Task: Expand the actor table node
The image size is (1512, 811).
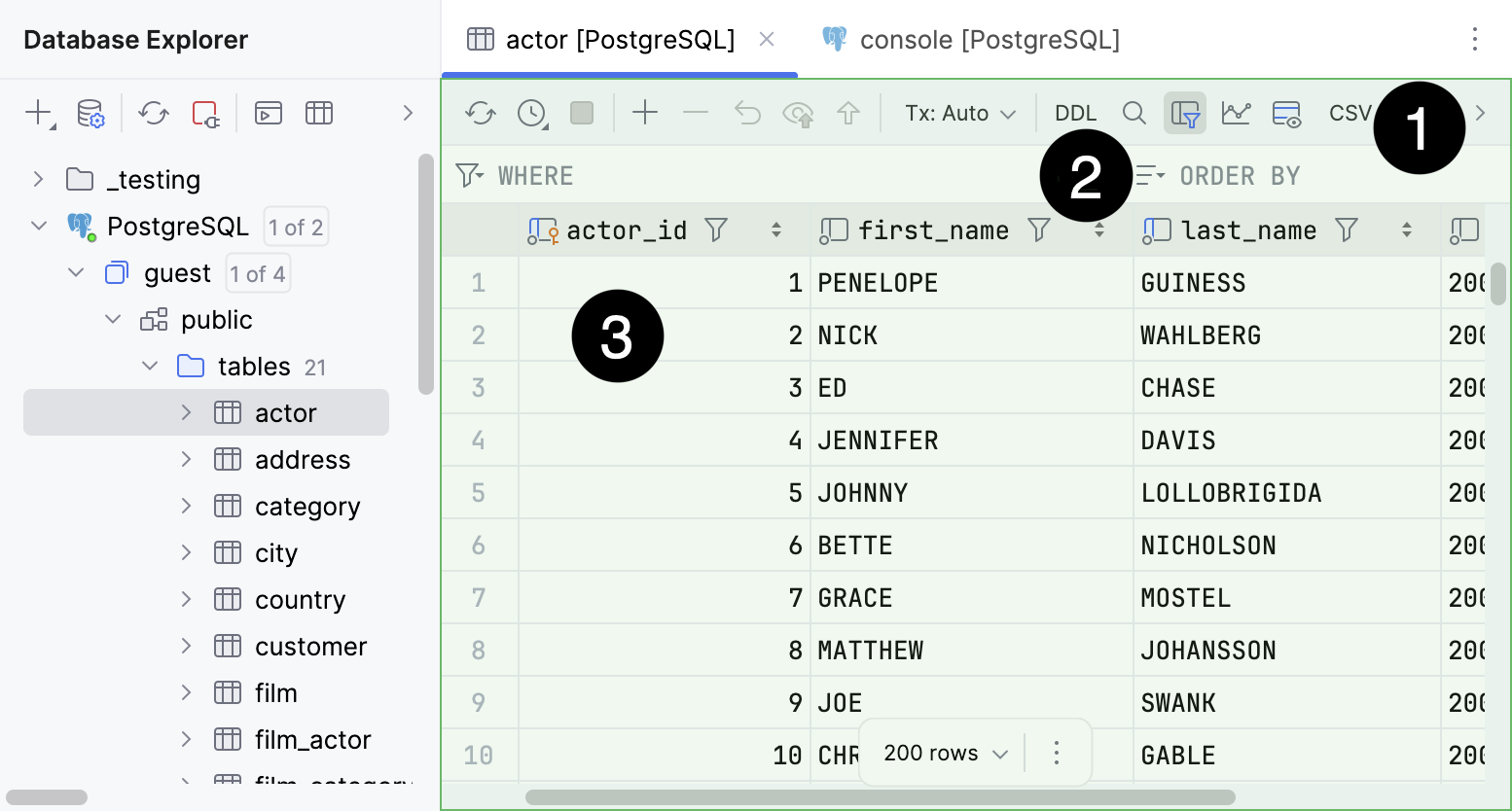Action: (186, 412)
